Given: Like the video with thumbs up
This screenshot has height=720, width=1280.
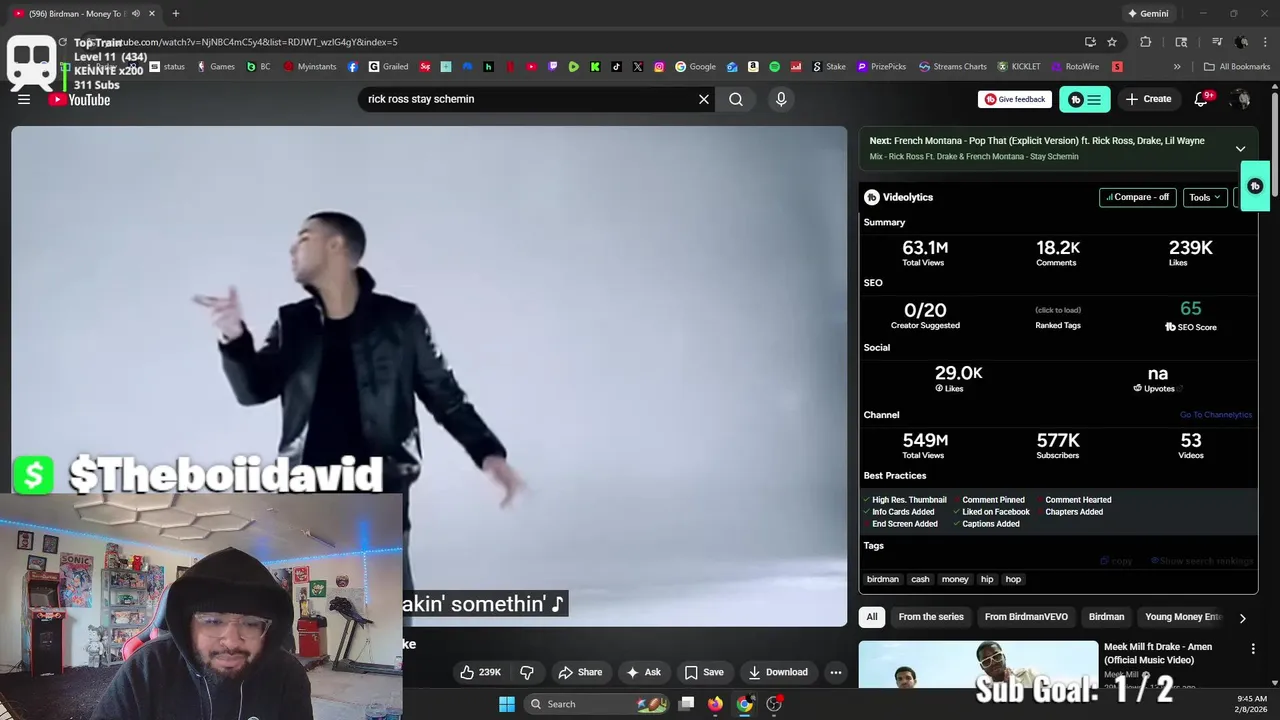Looking at the screenshot, I should (x=480, y=672).
